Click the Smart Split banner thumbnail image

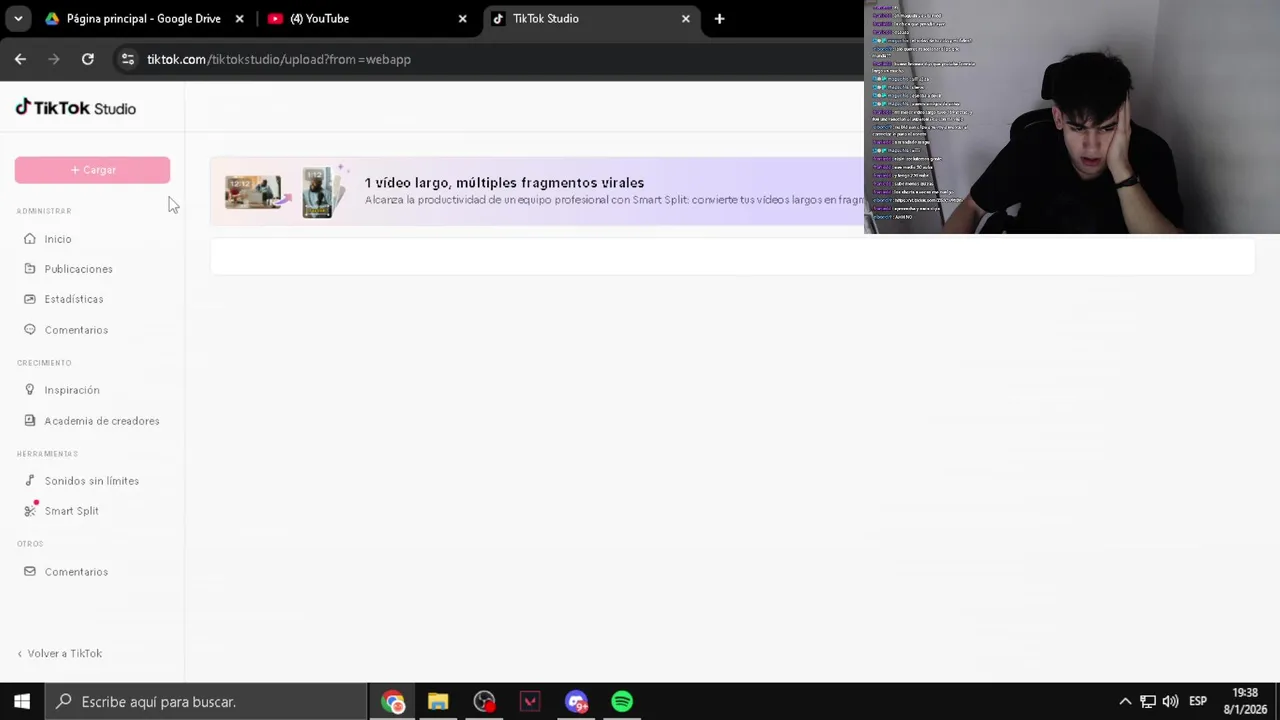[285, 190]
